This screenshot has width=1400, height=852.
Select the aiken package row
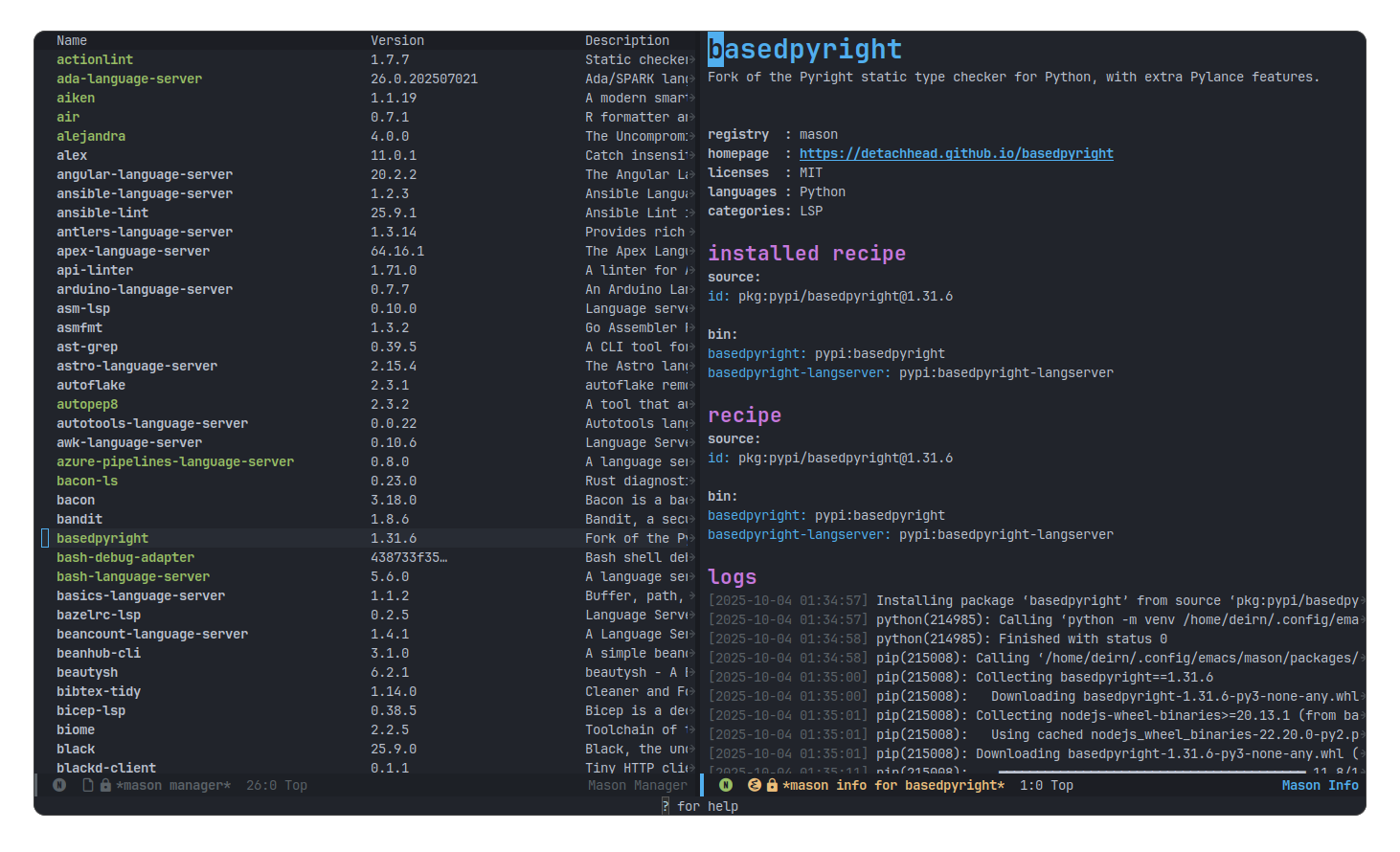point(368,98)
